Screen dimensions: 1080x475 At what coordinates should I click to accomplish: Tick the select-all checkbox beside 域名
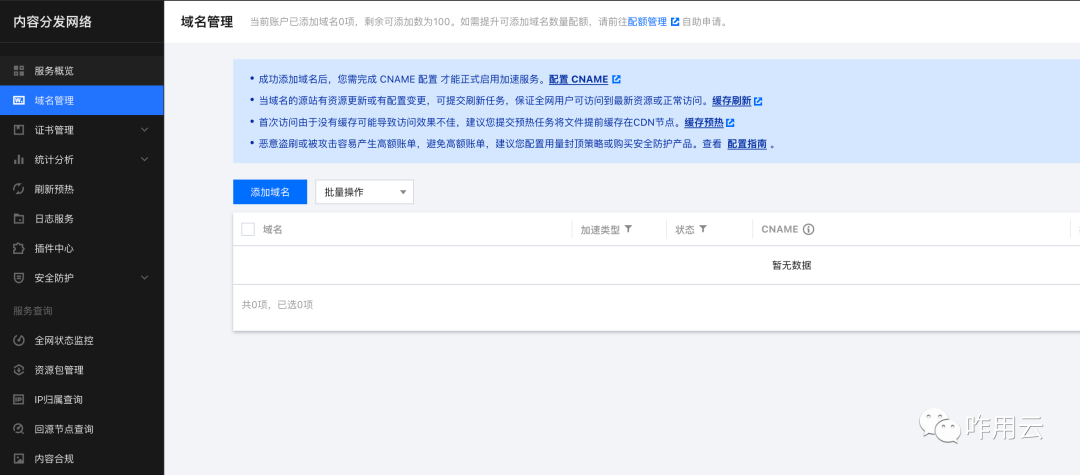(248, 229)
